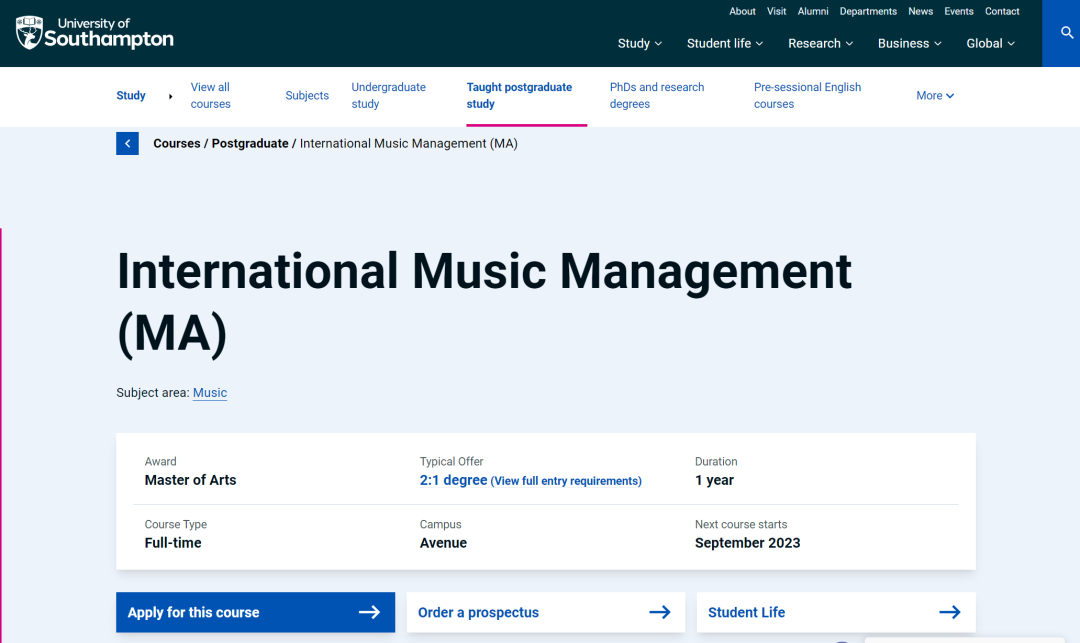Click the Full-time course type value
This screenshot has width=1080, height=643.
pyautogui.click(x=173, y=542)
